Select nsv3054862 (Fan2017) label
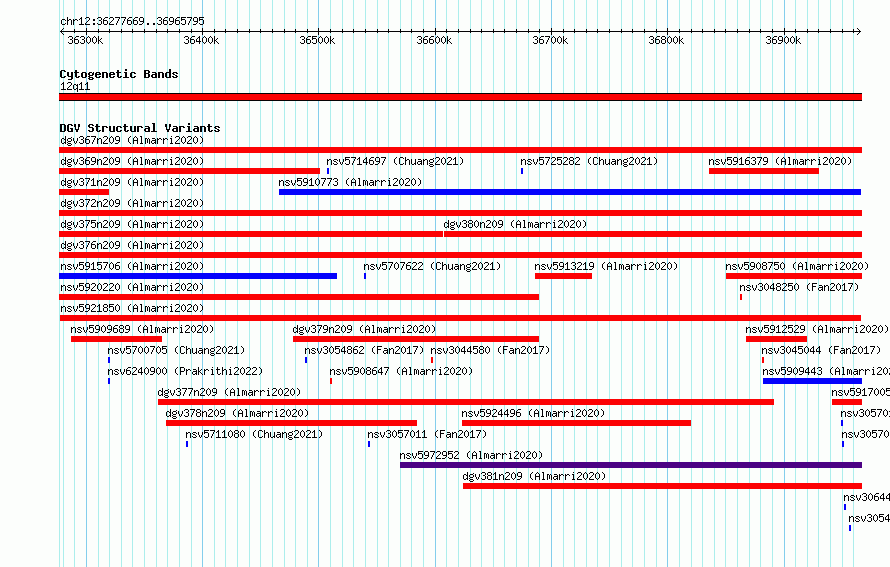This screenshot has height=567, width=890. tap(364, 350)
